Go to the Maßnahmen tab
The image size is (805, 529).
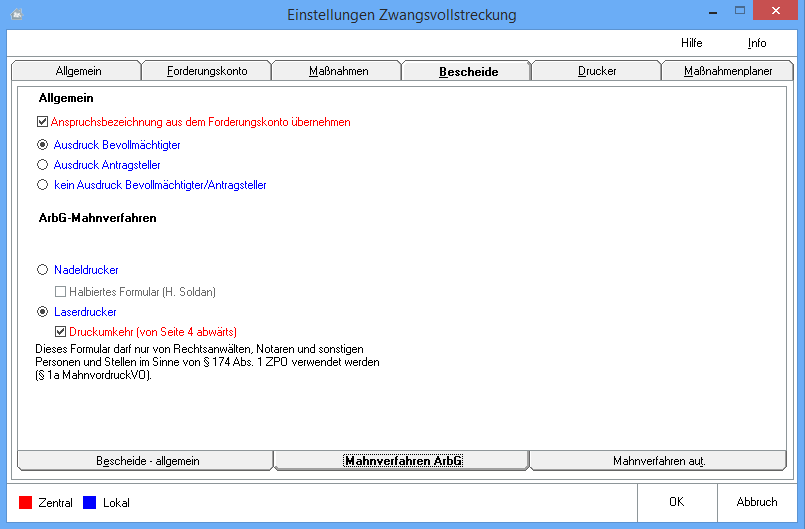(x=337, y=71)
